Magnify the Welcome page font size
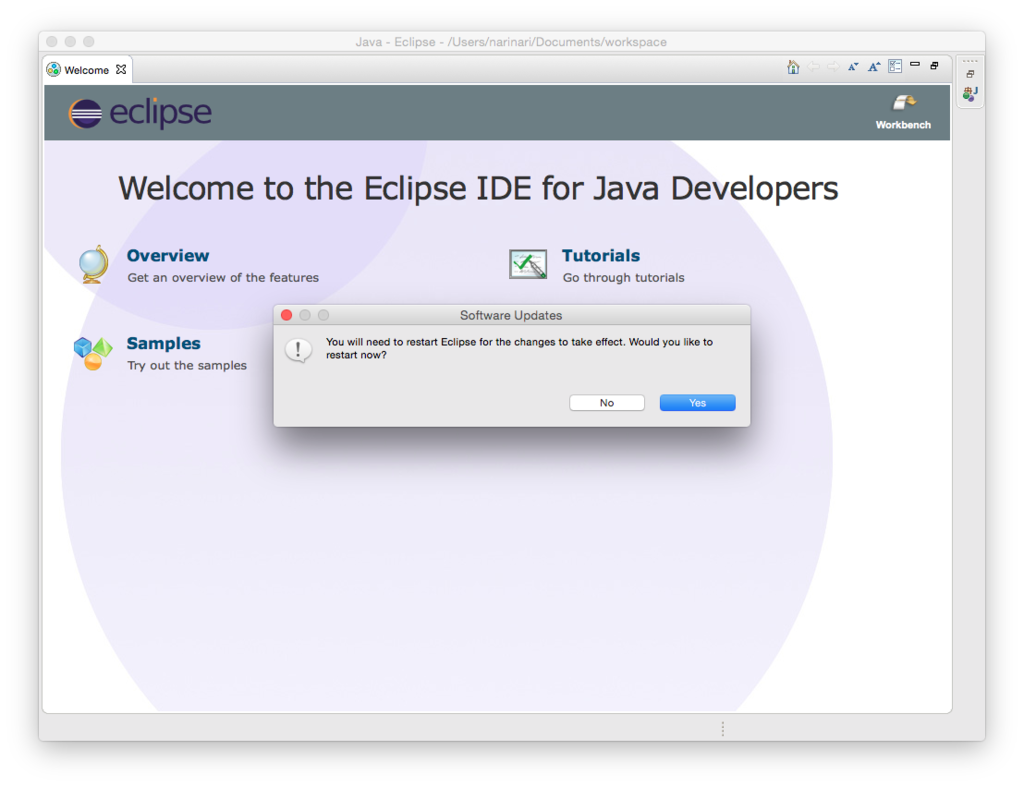The width and height of the screenshot is (1024, 787). point(874,67)
